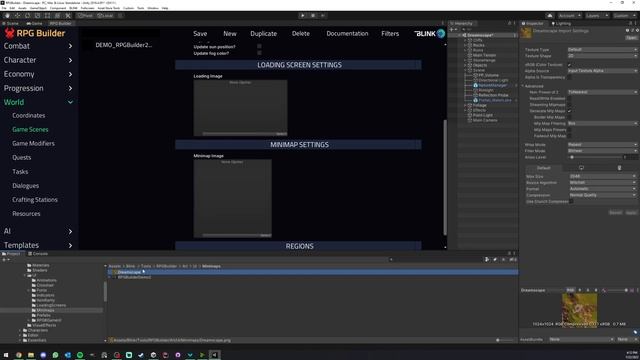Screen dimensions: 640x360
Task: Click the help icon in Inspector header
Action: tap(627, 30)
